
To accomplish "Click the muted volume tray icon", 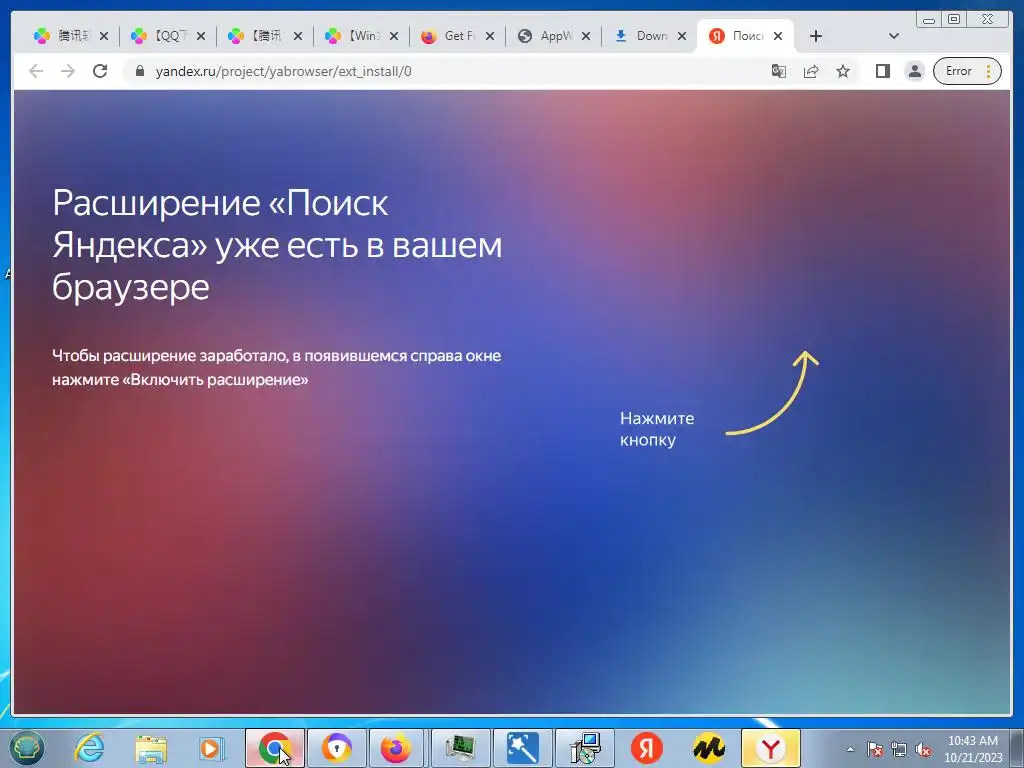I will tap(923, 749).
